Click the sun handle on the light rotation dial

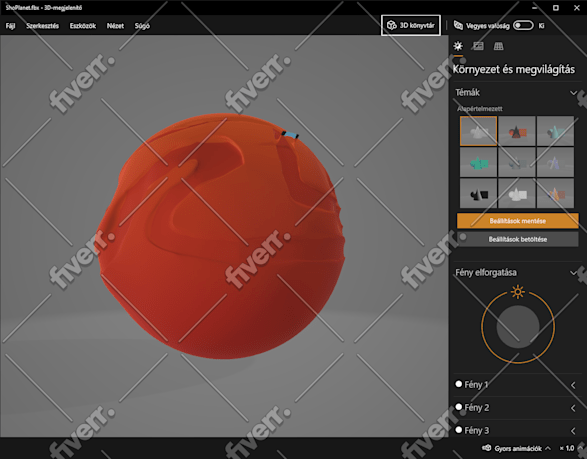[x=518, y=292]
